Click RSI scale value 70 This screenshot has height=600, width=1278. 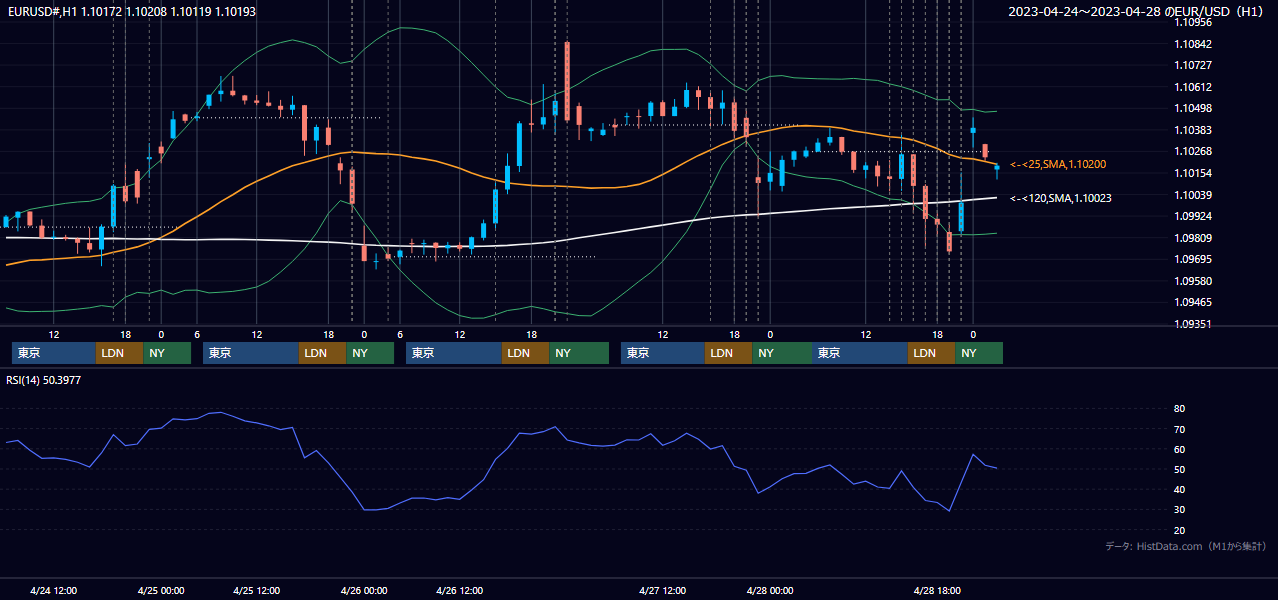(x=1180, y=429)
